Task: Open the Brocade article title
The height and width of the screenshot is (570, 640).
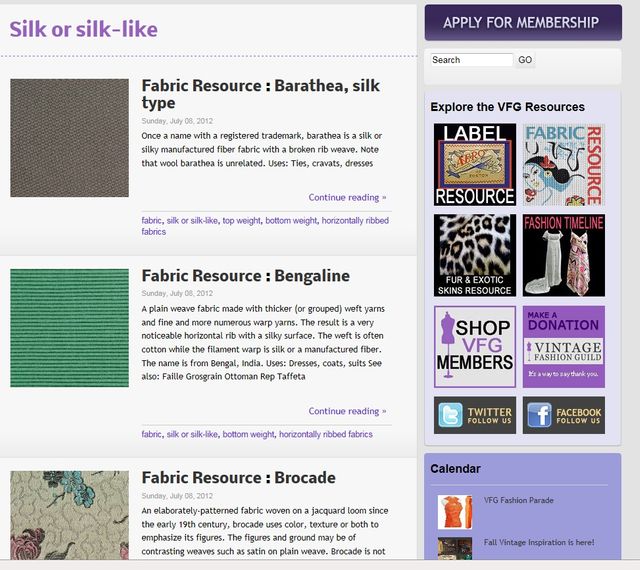Action: tap(238, 477)
